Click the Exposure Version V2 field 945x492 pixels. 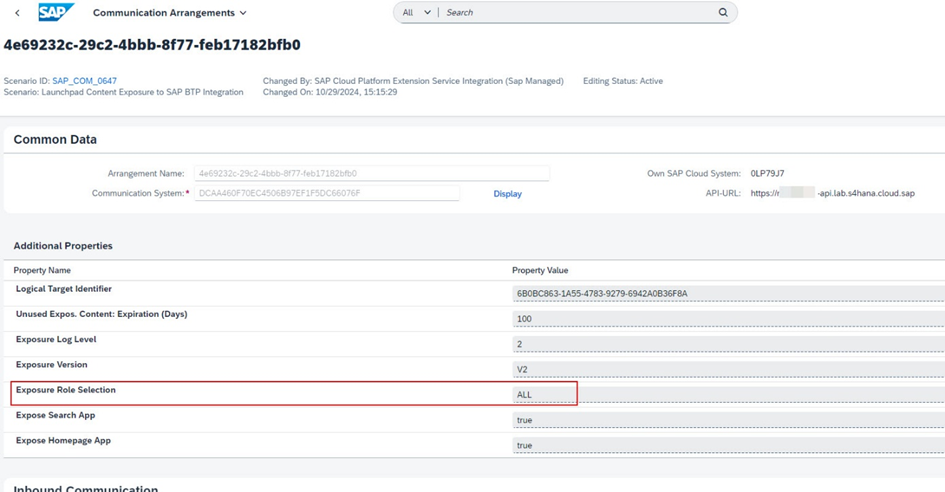tap(727, 369)
